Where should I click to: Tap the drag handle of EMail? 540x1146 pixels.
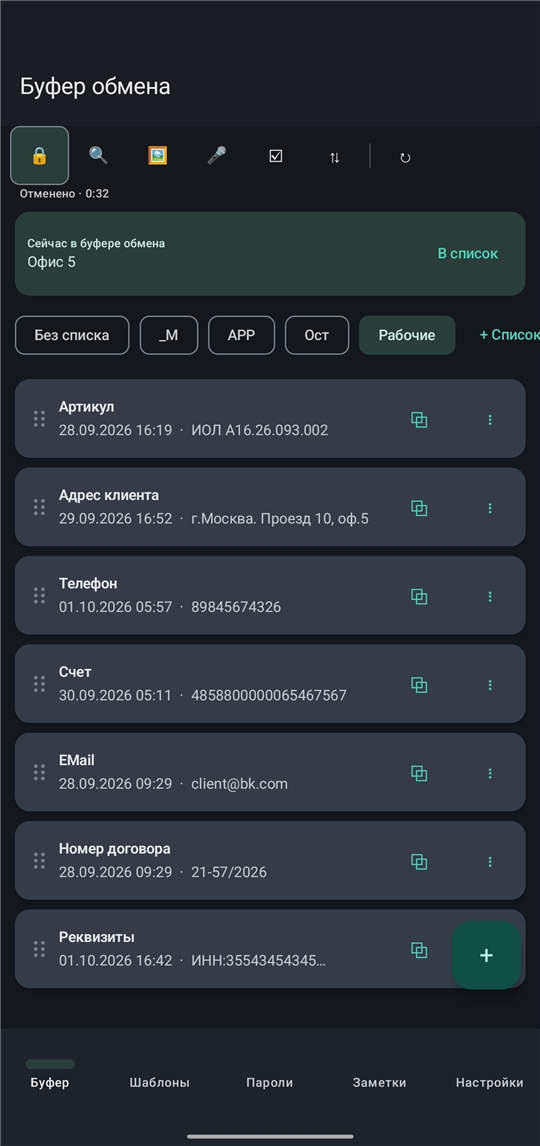[x=39, y=773]
